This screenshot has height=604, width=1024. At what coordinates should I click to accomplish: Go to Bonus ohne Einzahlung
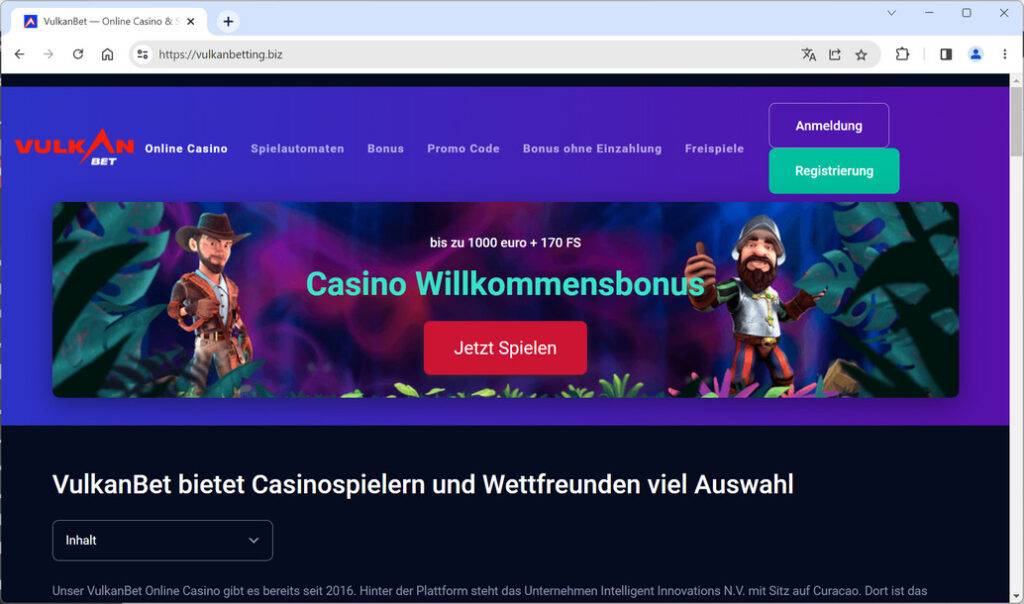(x=592, y=148)
